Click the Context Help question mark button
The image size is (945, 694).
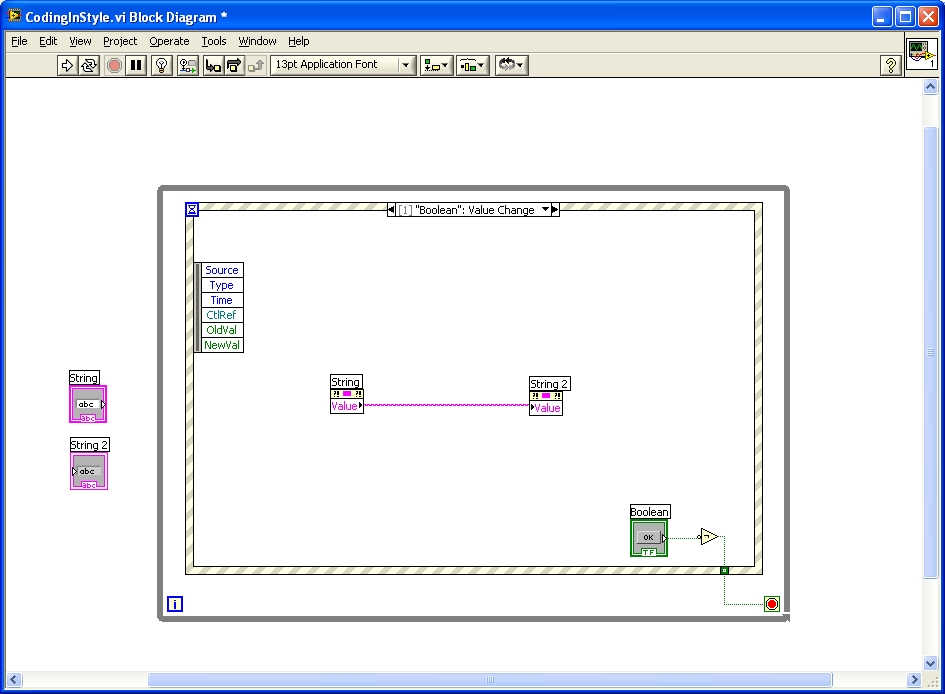pos(890,65)
